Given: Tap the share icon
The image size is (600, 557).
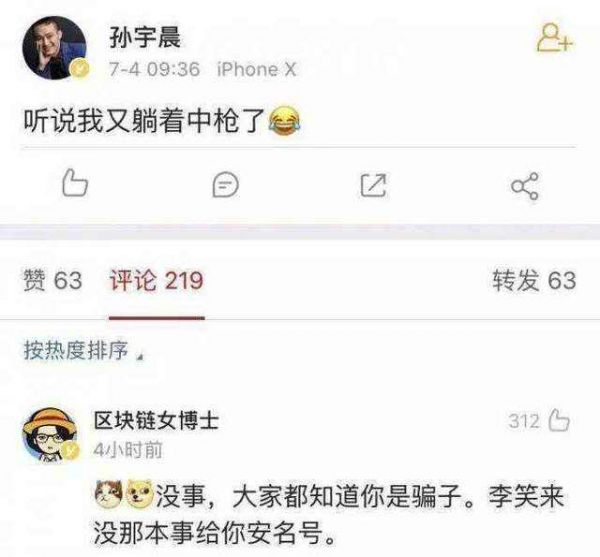Looking at the screenshot, I should point(525,186).
